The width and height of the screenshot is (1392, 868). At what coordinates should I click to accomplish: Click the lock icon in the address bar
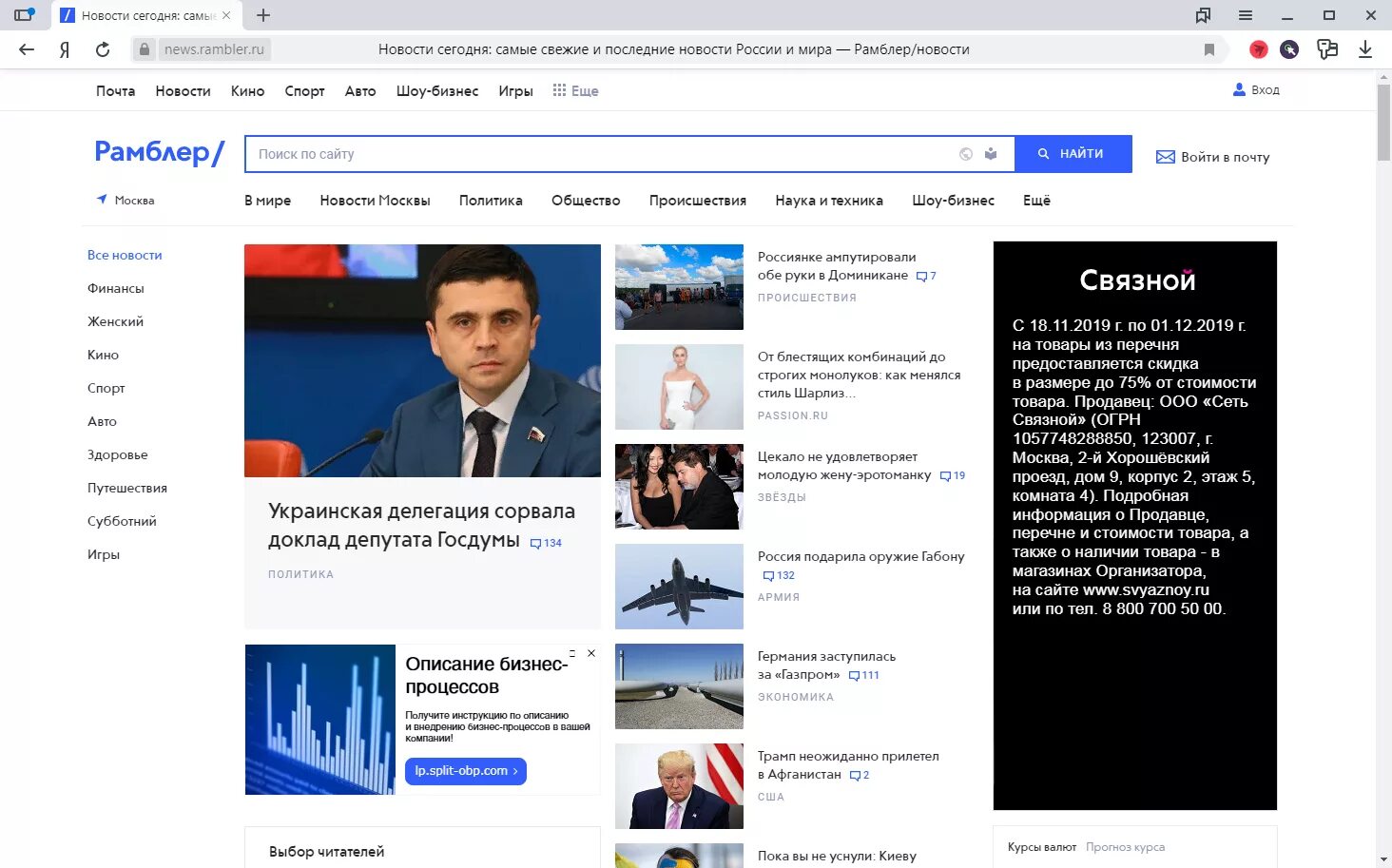pos(144,49)
